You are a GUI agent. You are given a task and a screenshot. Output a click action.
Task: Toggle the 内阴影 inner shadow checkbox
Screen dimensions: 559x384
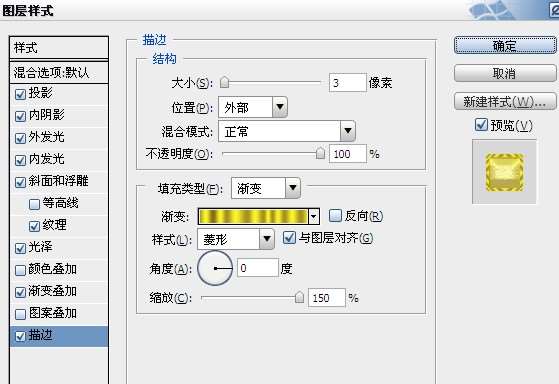click(20, 116)
